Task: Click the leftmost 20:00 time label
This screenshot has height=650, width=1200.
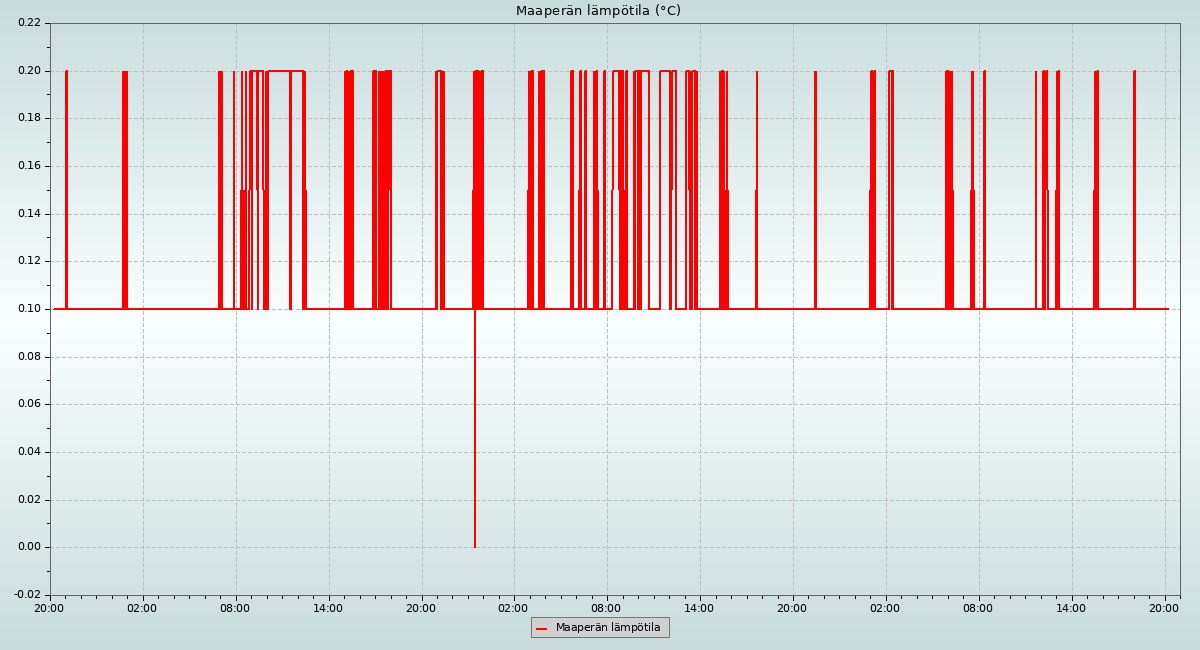Action: coord(50,608)
